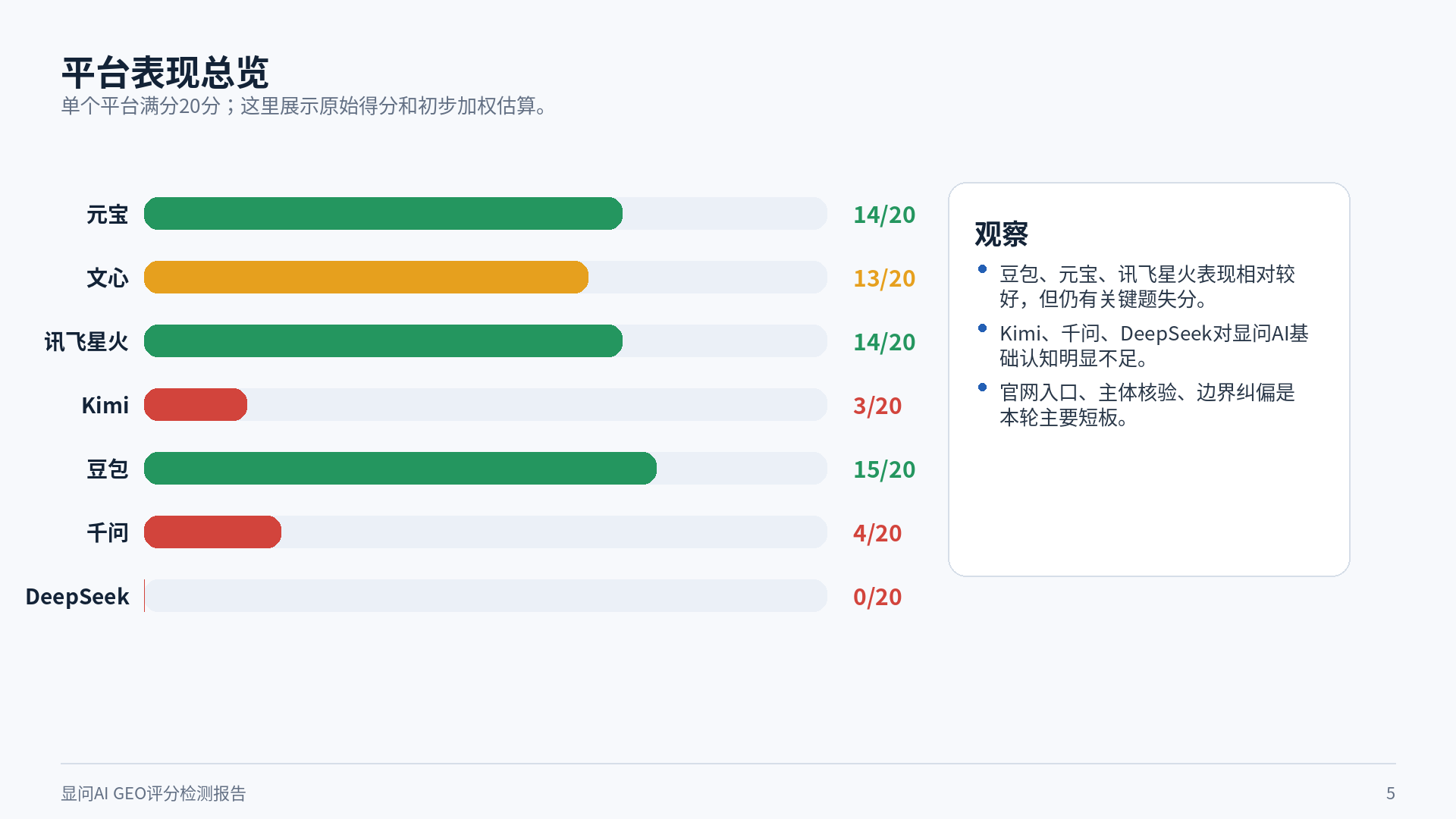Screen dimensions: 1456x819
Task: Click the 千问 platform label
Action: tap(108, 533)
